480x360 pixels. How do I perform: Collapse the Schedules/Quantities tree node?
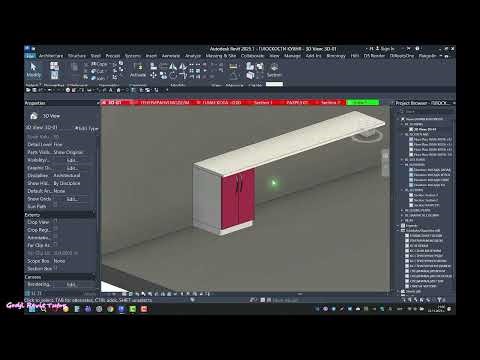click(x=398, y=230)
